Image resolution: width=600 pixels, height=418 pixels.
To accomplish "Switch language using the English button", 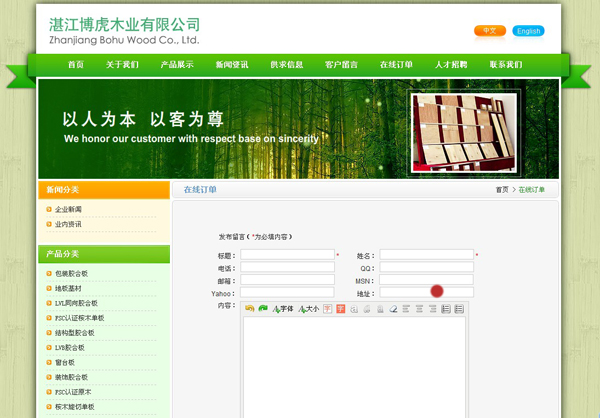I will 528,31.
